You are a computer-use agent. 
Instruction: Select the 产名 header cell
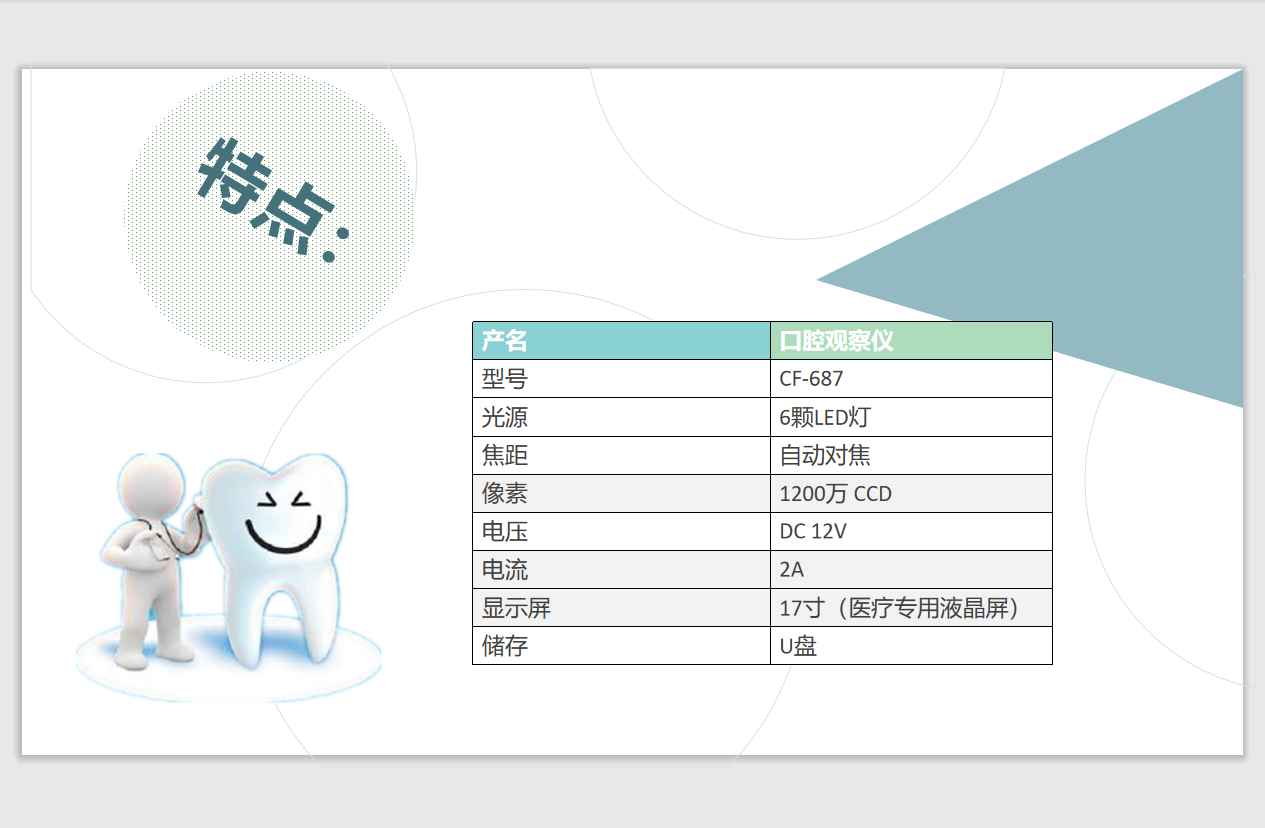click(621, 340)
